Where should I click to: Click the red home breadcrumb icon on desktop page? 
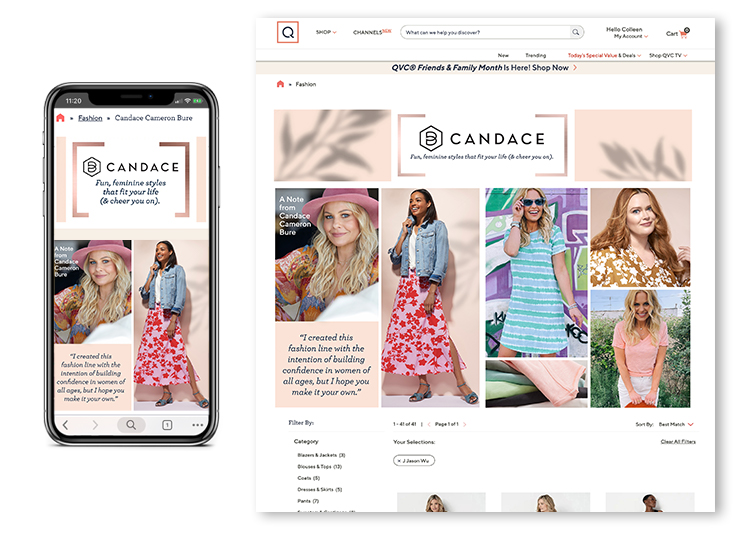click(280, 84)
